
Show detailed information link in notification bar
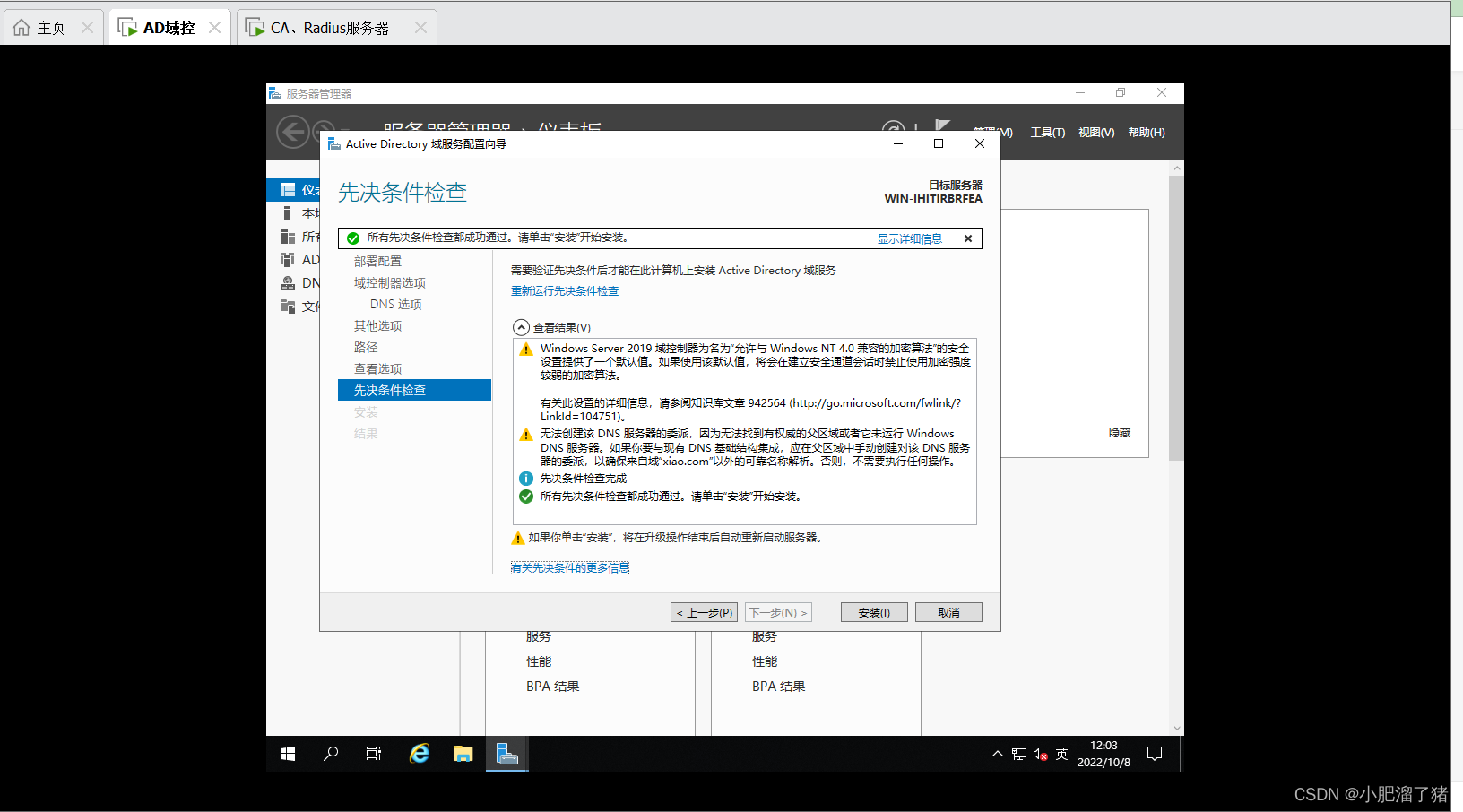[910, 238]
